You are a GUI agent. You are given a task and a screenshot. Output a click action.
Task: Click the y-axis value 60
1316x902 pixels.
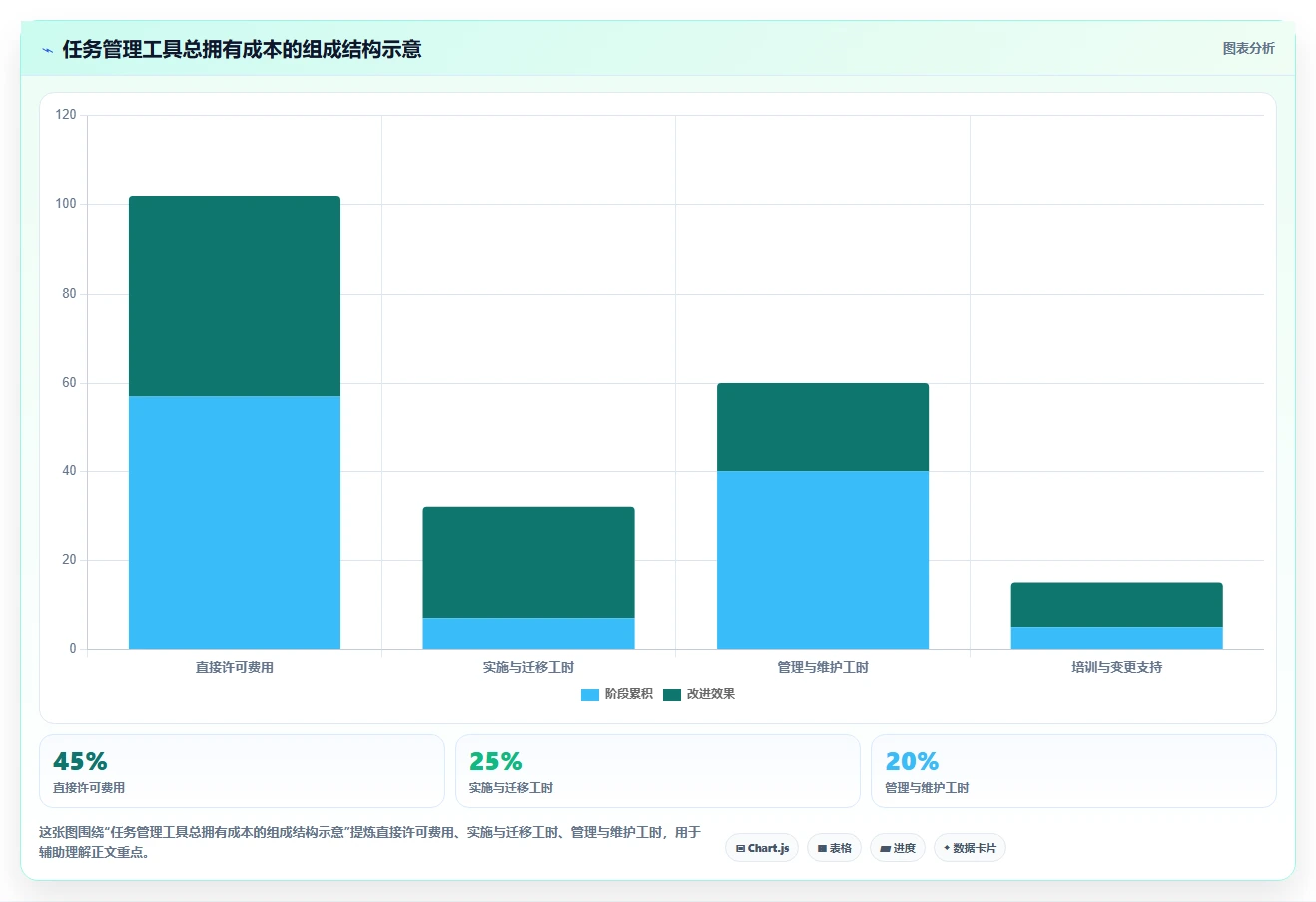click(x=69, y=383)
